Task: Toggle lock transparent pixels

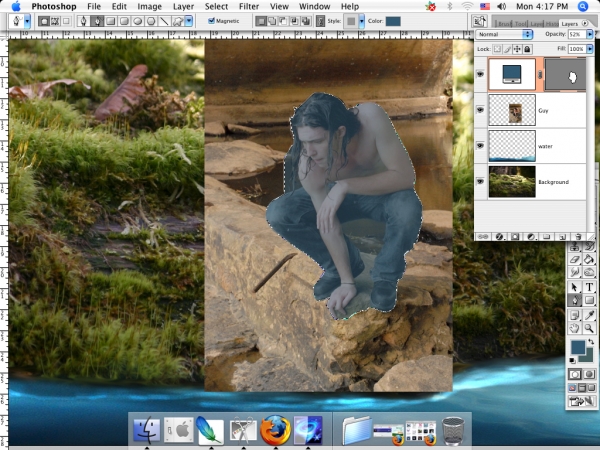Action: click(497, 49)
